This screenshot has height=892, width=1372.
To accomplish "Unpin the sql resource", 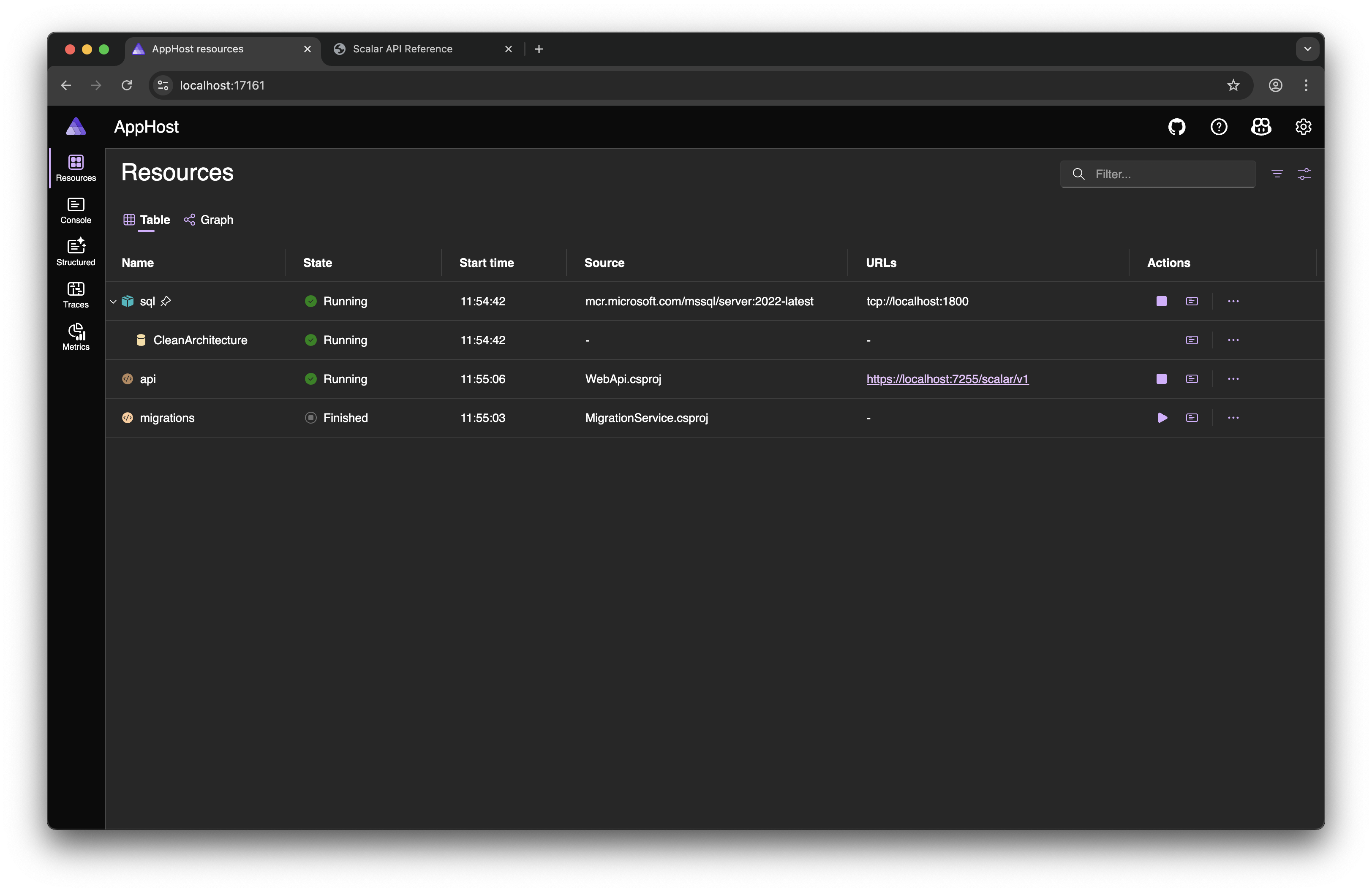I will (166, 302).
